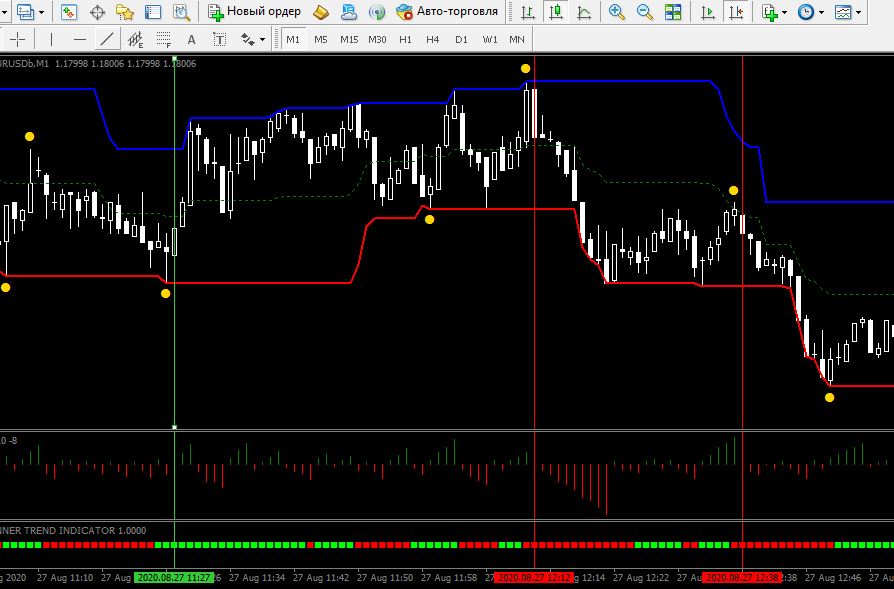
Task: Switch chart to candlestick mode
Action: tap(556, 11)
